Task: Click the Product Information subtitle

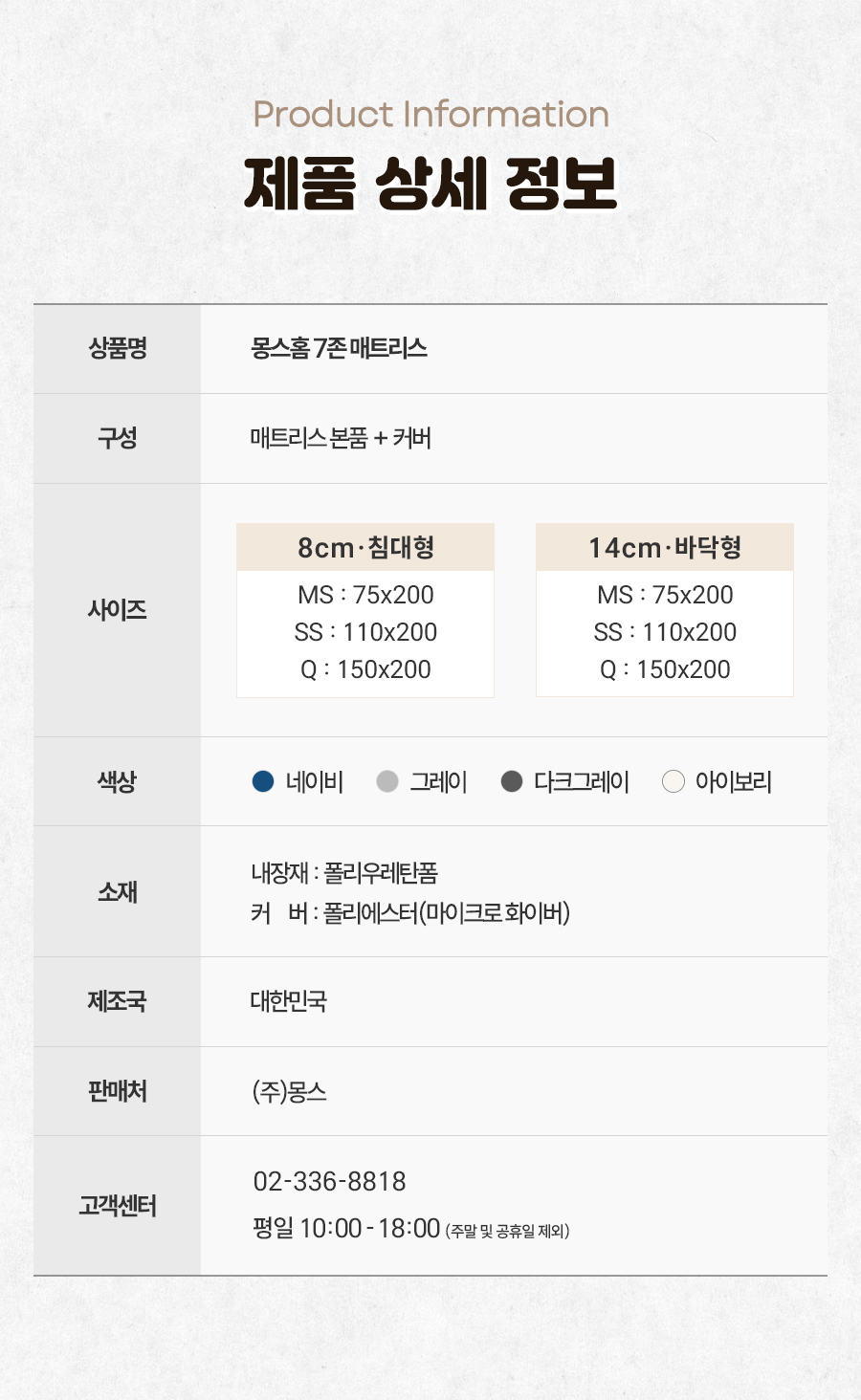Action: click(x=430, y=115)
